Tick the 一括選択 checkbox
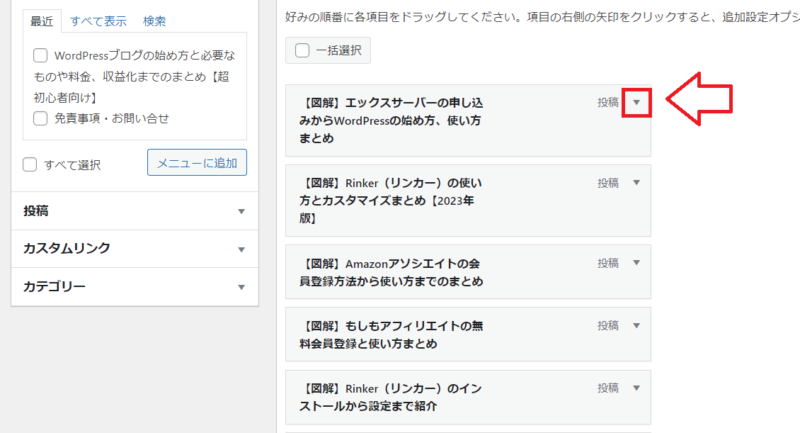This screenshot has width=800, height=433. 302,50
